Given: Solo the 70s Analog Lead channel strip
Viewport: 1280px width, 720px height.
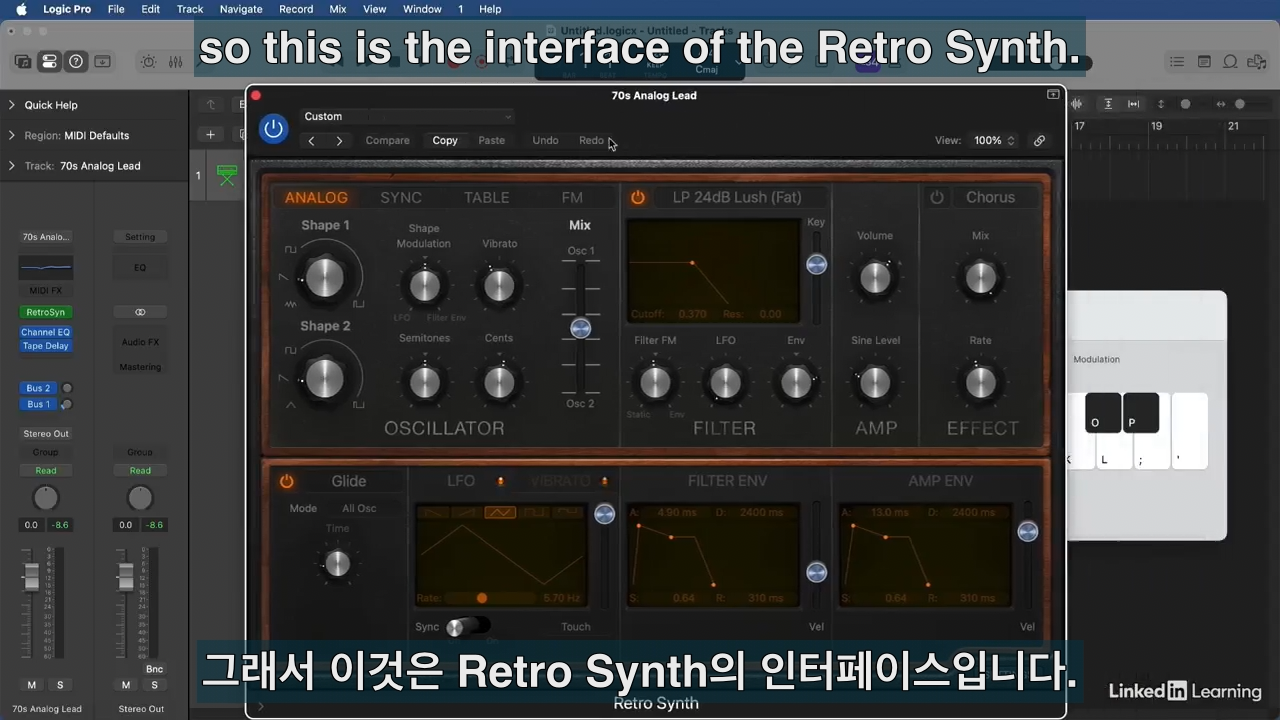Looking at the screenshot, I should pos(60,685).
